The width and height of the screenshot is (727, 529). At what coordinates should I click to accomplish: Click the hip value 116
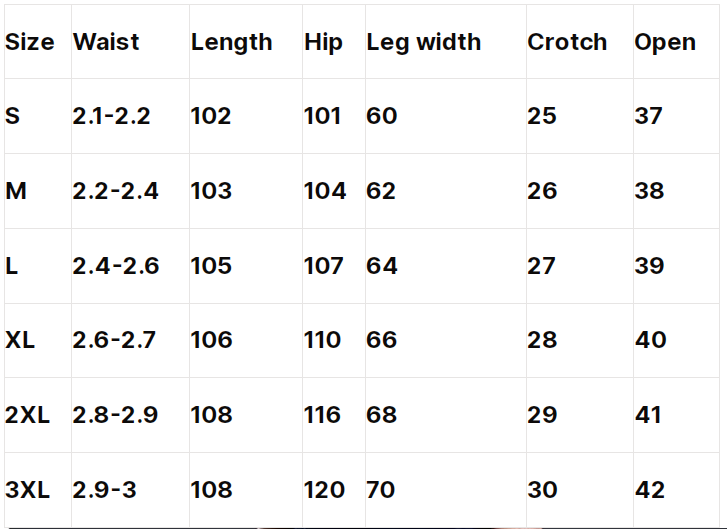[x=322, y=415]
